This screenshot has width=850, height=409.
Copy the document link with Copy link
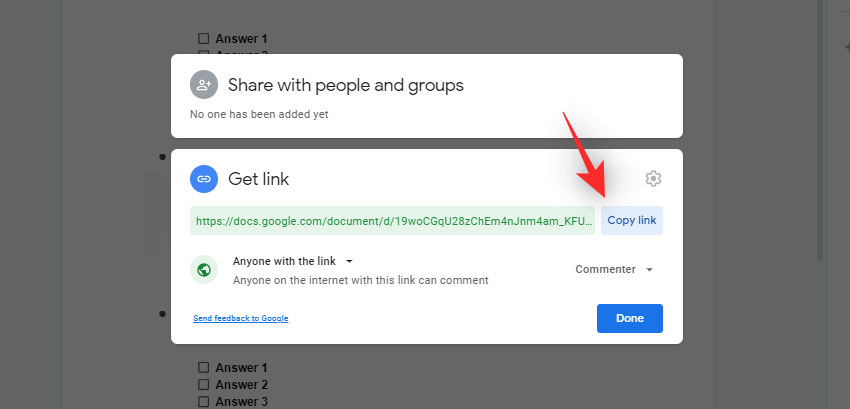[632, 220]
